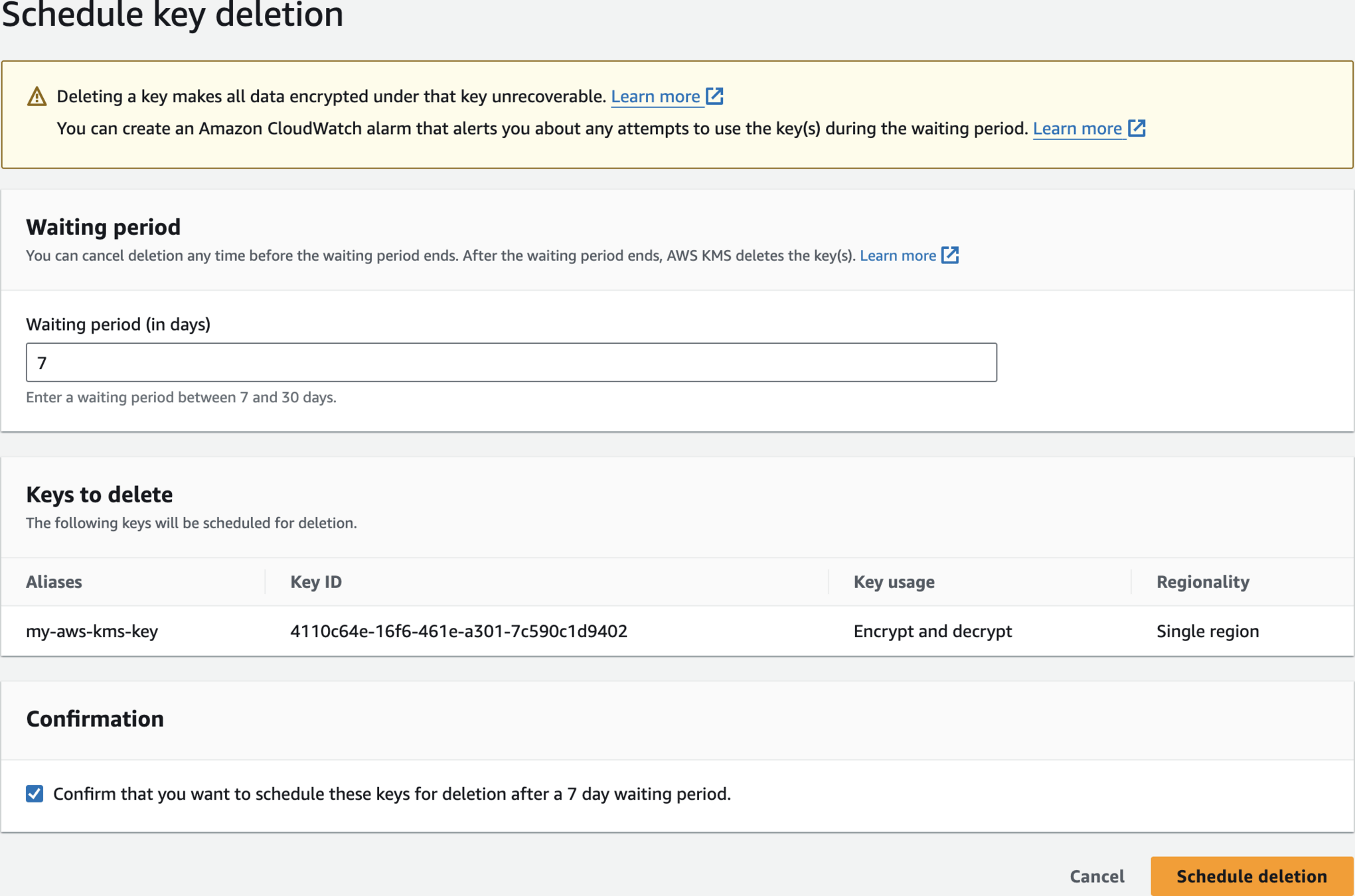Screen dimensions: 1355x896
Task: Click external link icon after unrecoverable warning
Action: click(714, 96)
